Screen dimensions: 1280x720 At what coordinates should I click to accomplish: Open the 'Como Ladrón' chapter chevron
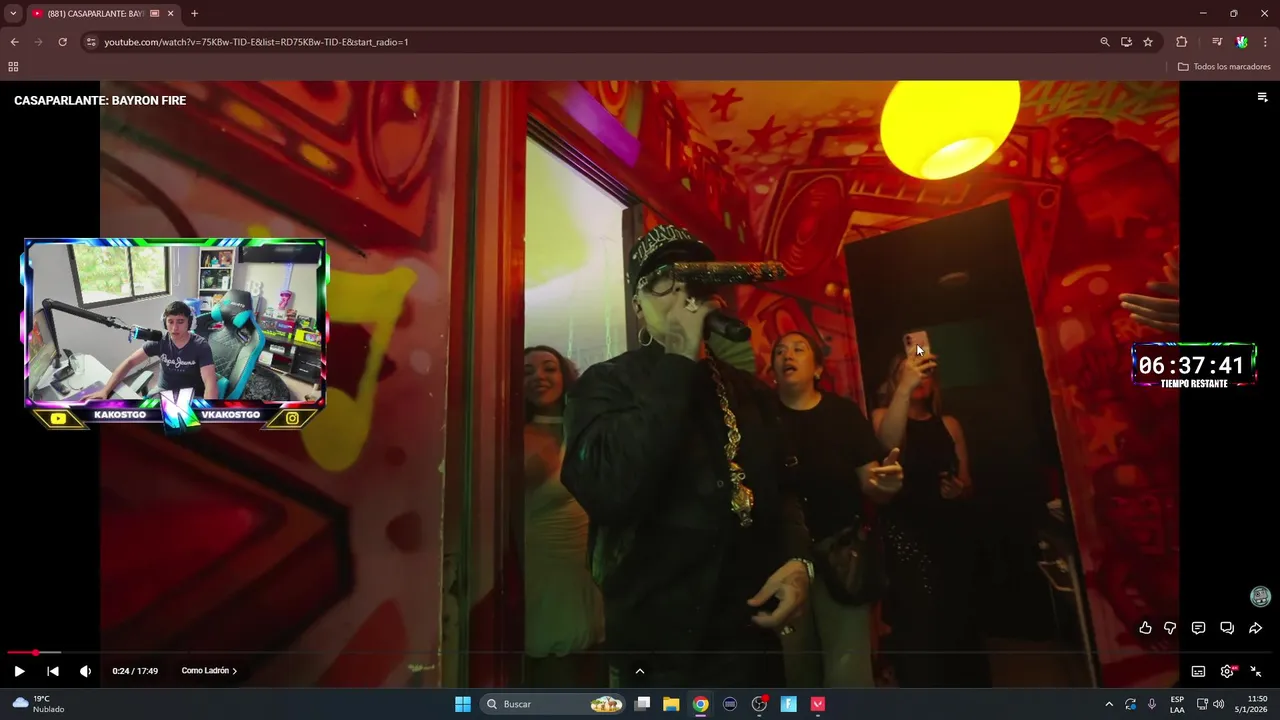234,671
